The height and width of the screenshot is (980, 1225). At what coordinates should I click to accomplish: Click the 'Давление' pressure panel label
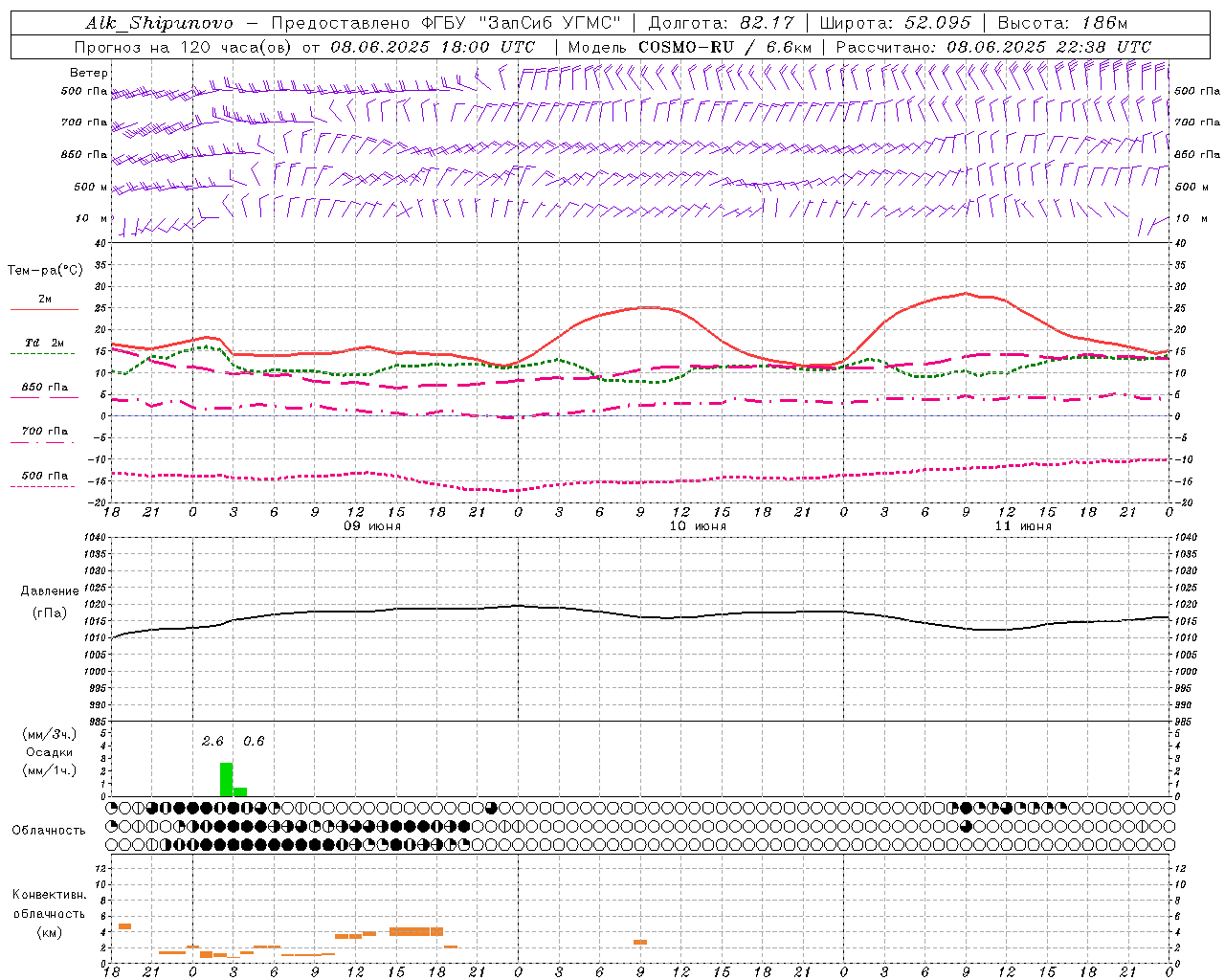50,591
